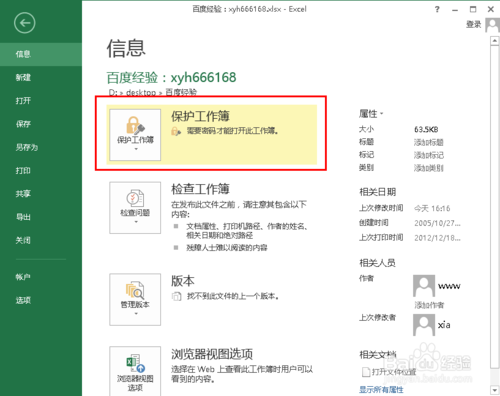500x396 pixels.
Task: Open the help question mark icon
Action: 437,9
